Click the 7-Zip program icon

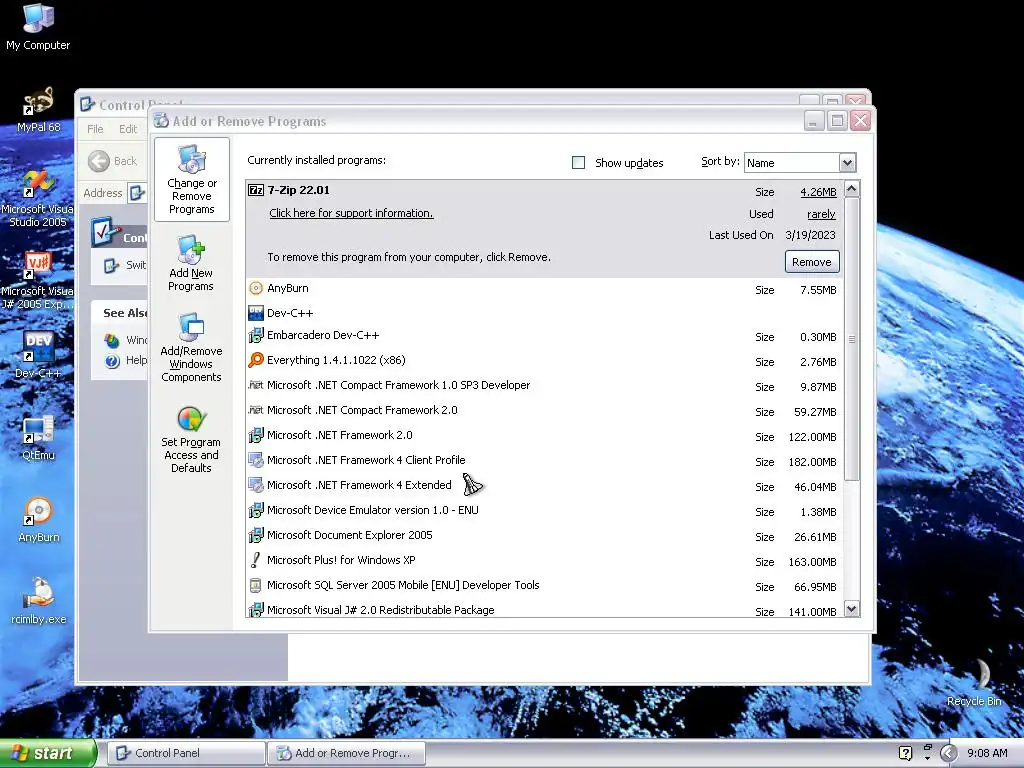tap(255, 190)
